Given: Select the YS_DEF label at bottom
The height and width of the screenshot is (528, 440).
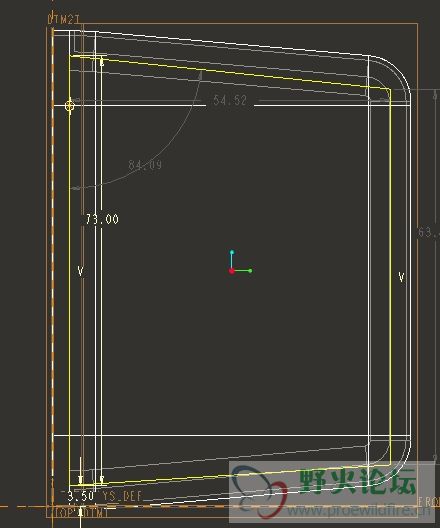Looking at the screenshot, I should [x=122, y=496].
